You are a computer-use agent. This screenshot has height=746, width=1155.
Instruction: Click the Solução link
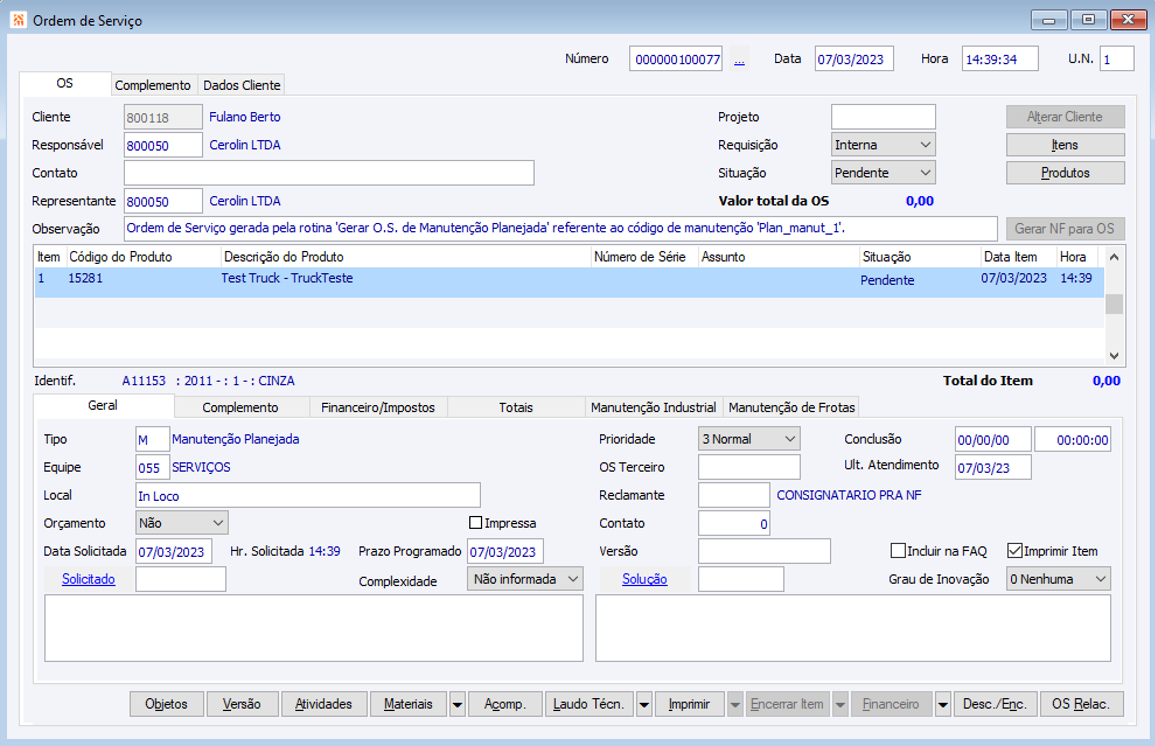tap(645, 579)
